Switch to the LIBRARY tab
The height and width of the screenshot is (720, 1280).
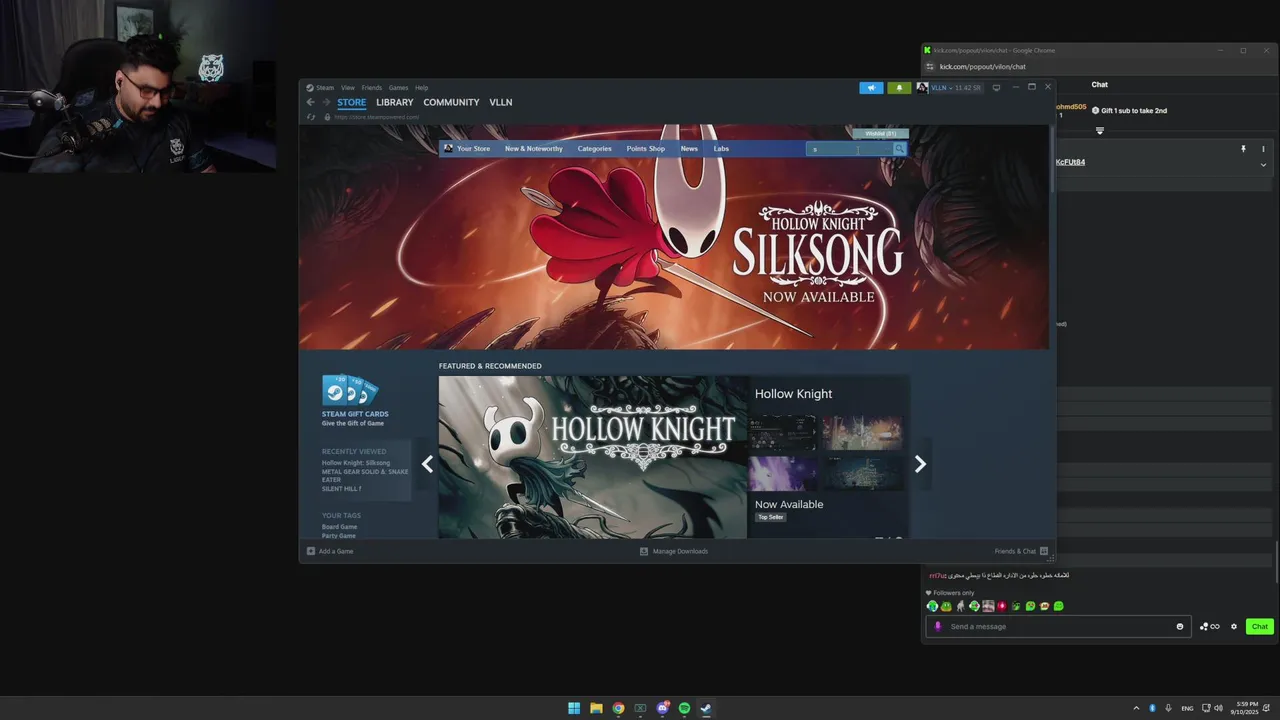pyautogui.click(x=394, y=102)
